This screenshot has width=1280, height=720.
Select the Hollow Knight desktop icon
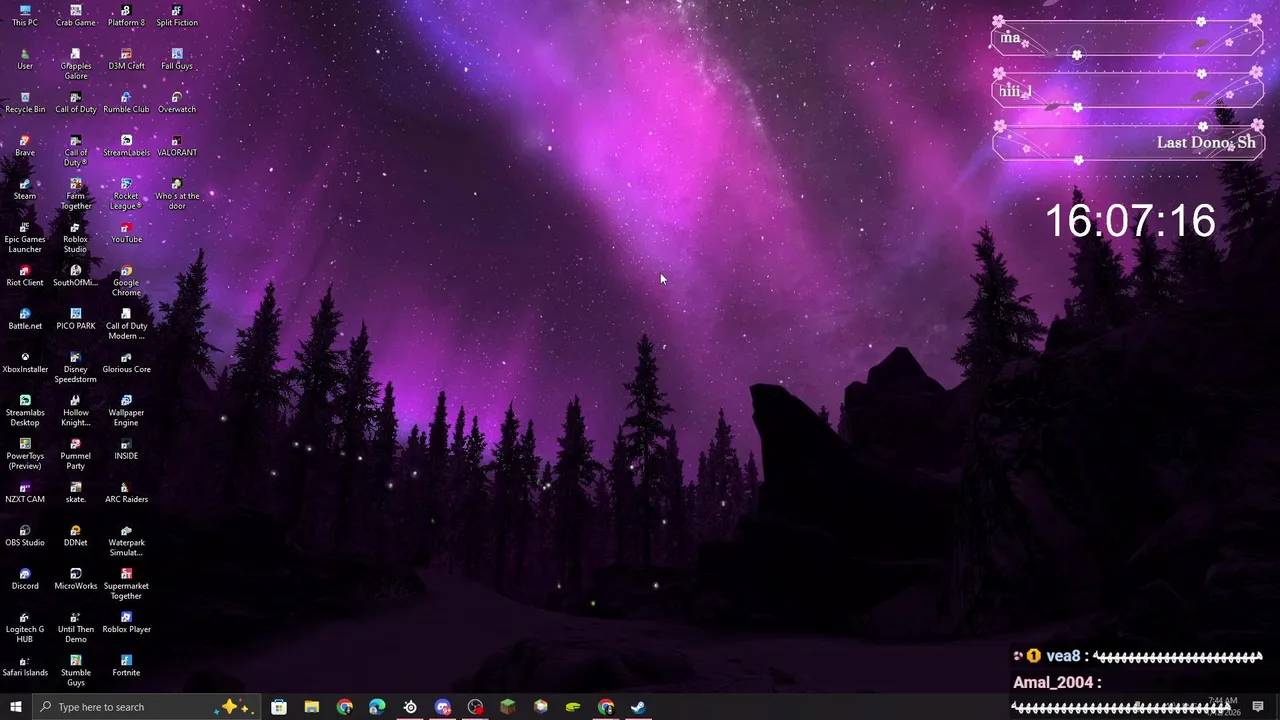[x=76, y=411]
